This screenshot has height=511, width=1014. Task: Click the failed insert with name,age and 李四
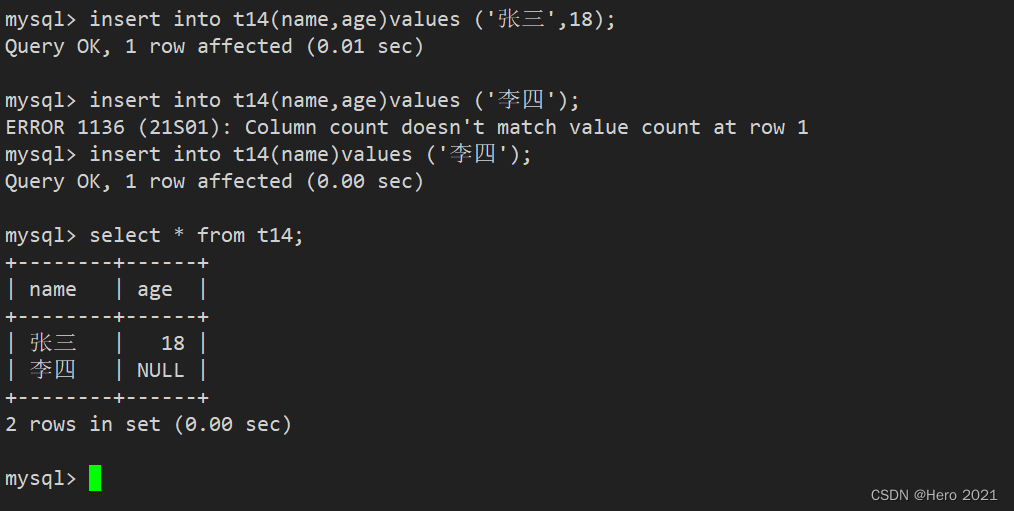(x=334, y=100)
